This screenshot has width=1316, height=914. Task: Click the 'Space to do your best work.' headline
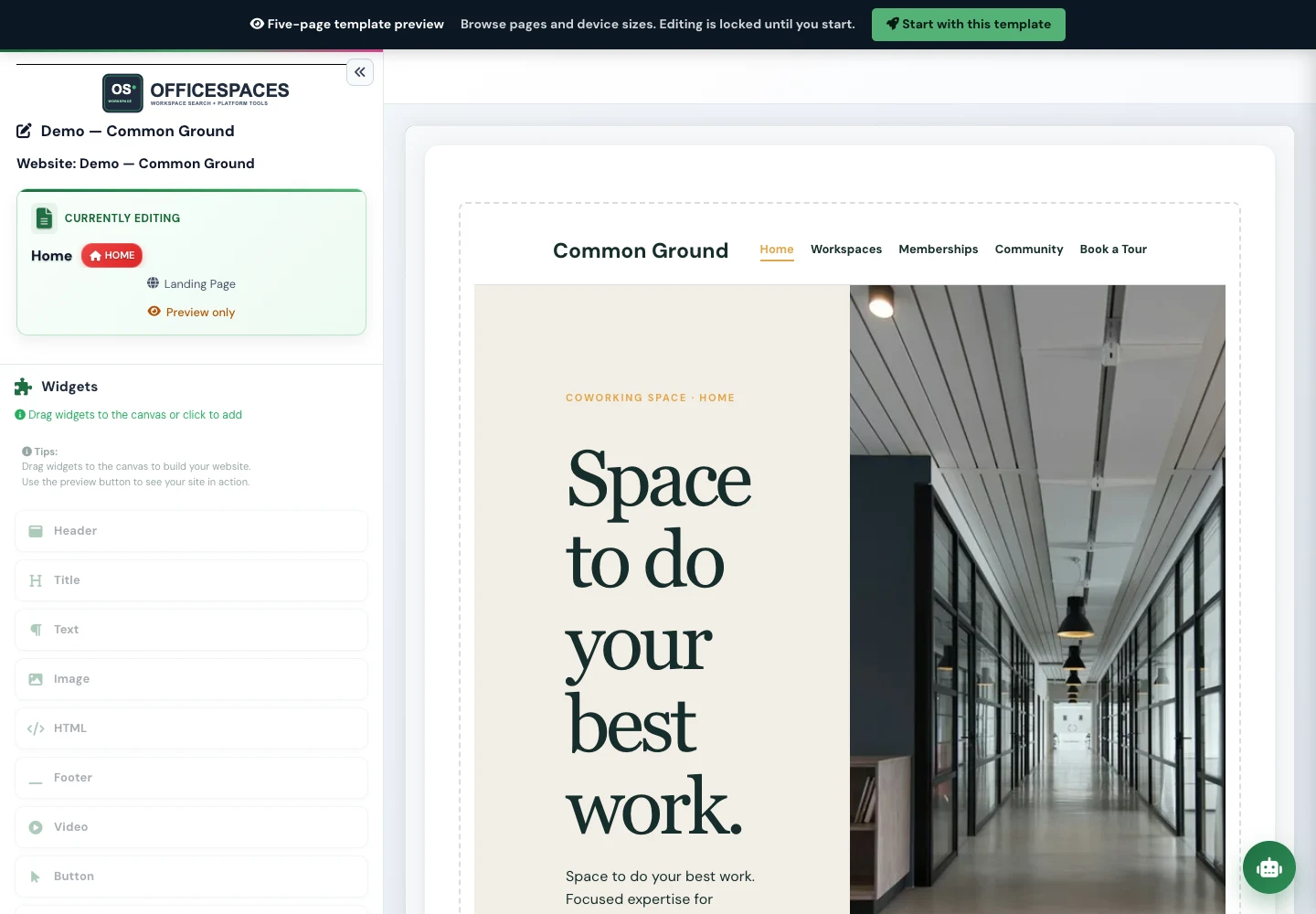click(x=659, y=642)
